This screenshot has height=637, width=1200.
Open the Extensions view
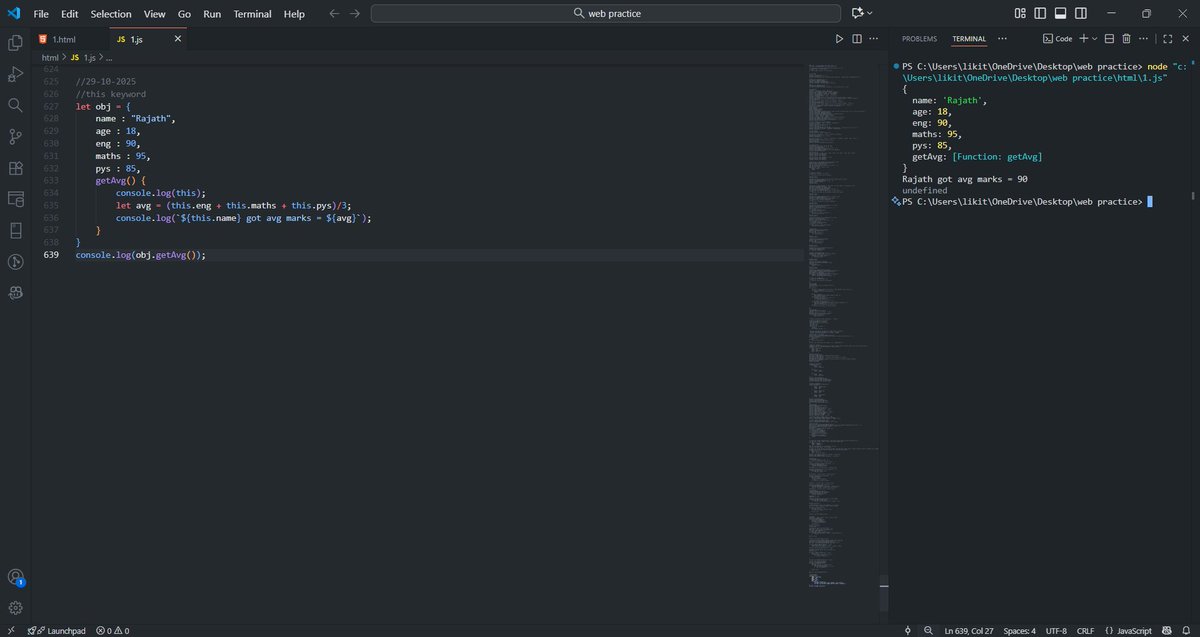tap(15, 168)
